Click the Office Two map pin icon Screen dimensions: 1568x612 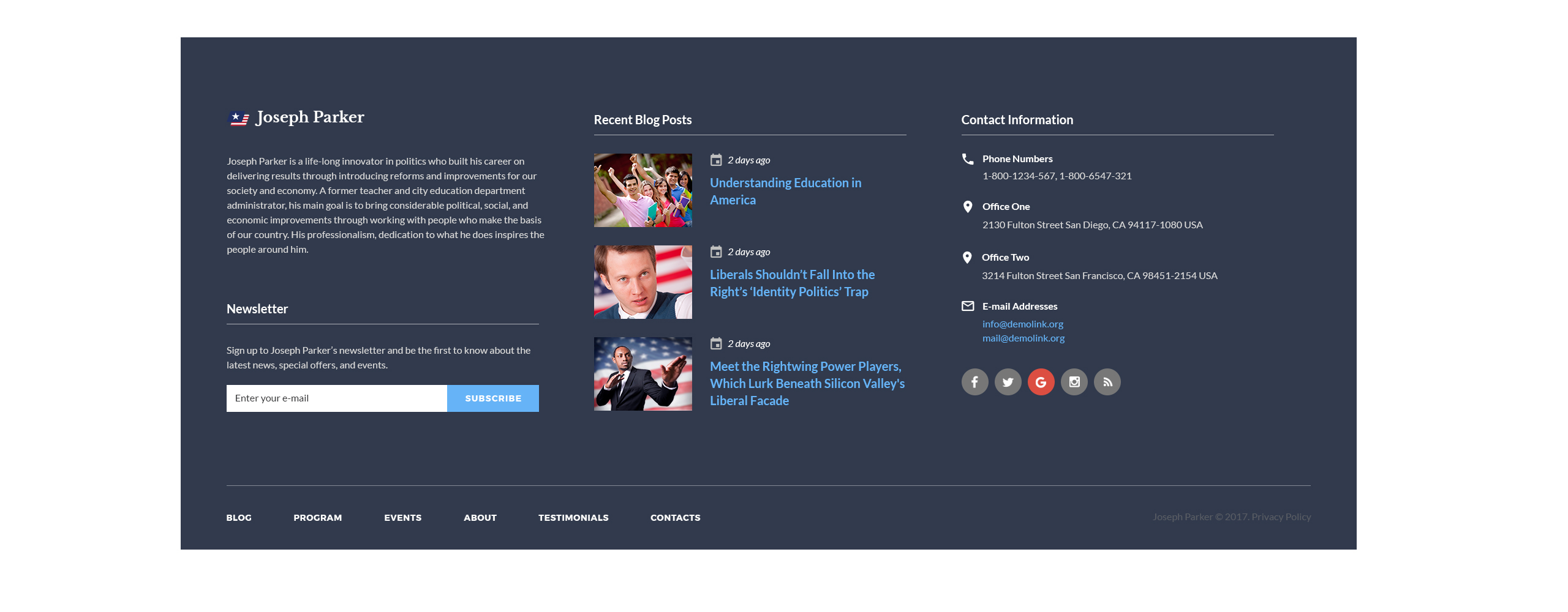point(967,258)
